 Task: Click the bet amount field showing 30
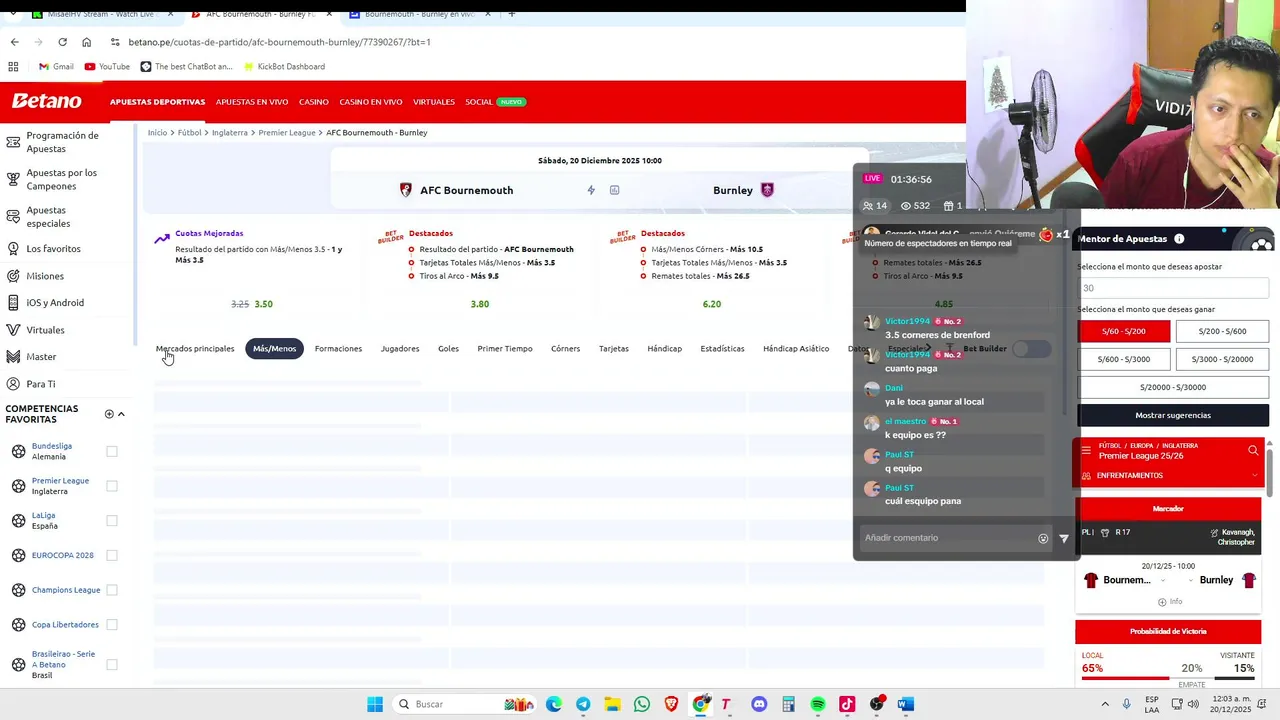pyautogui.click(x=1173, y=288)
